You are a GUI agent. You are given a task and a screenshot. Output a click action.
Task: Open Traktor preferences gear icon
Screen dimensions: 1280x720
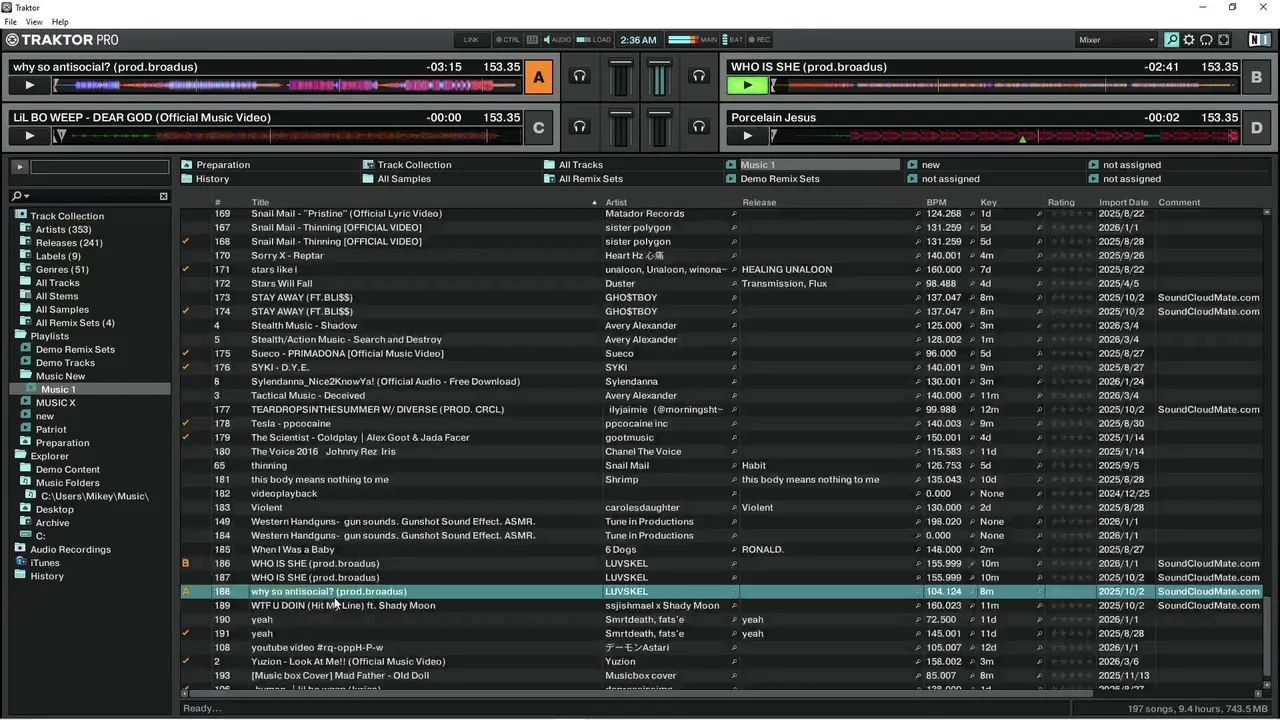(1189, 40)
